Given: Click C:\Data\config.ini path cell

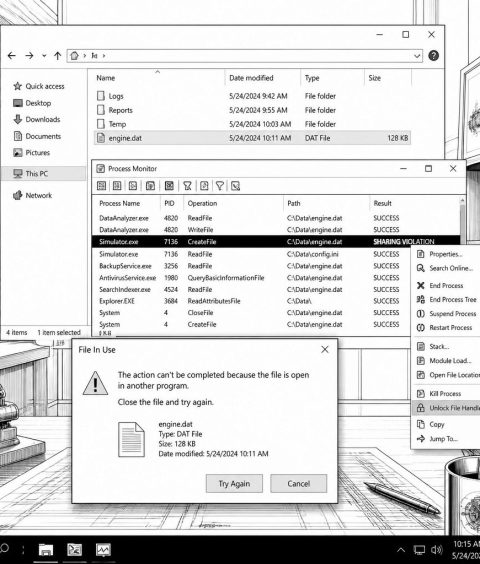Looking at the screenshot, I should coord(313,254).
